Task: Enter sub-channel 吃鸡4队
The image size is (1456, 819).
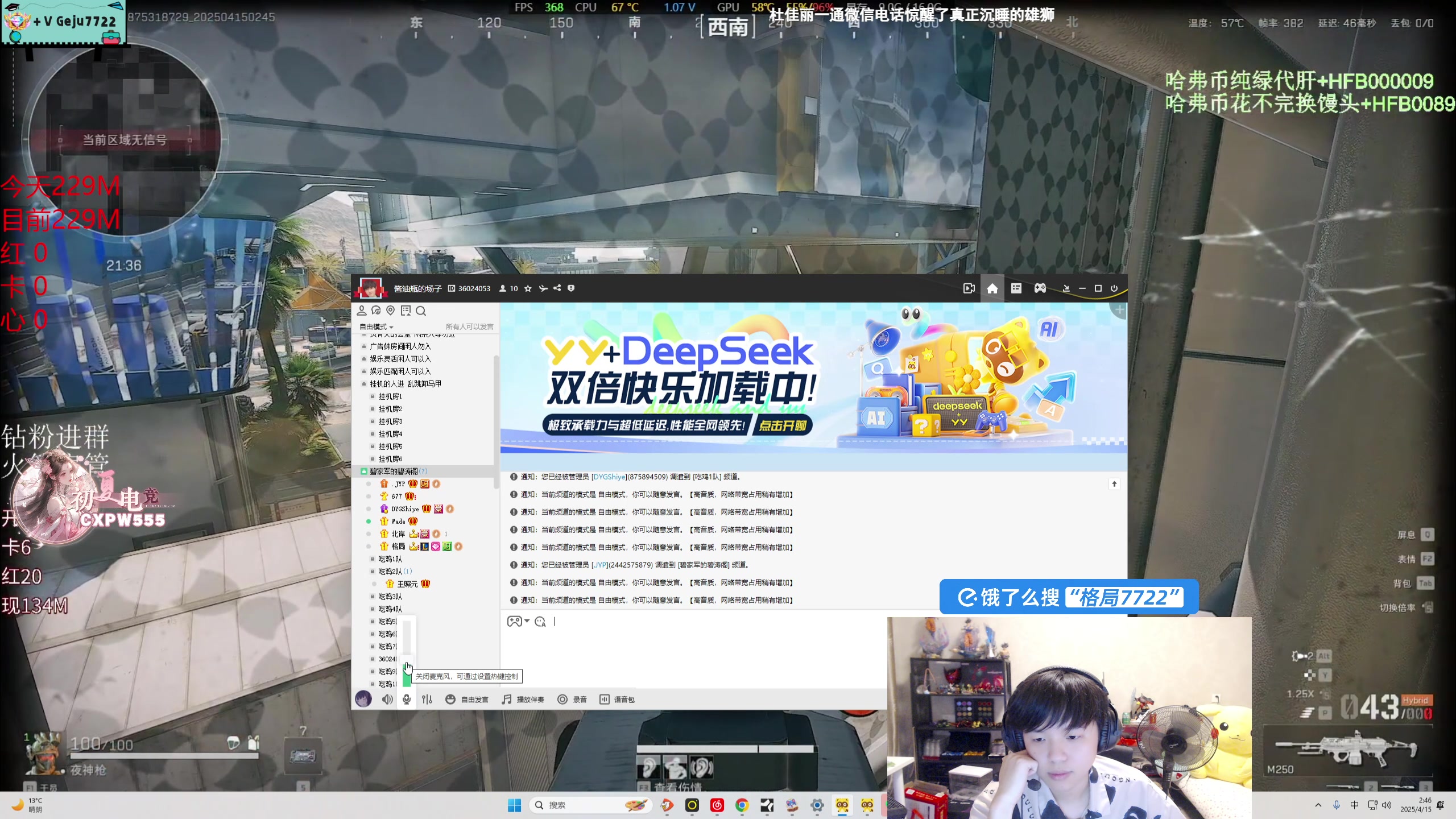Action: click(x=390, y=609)
